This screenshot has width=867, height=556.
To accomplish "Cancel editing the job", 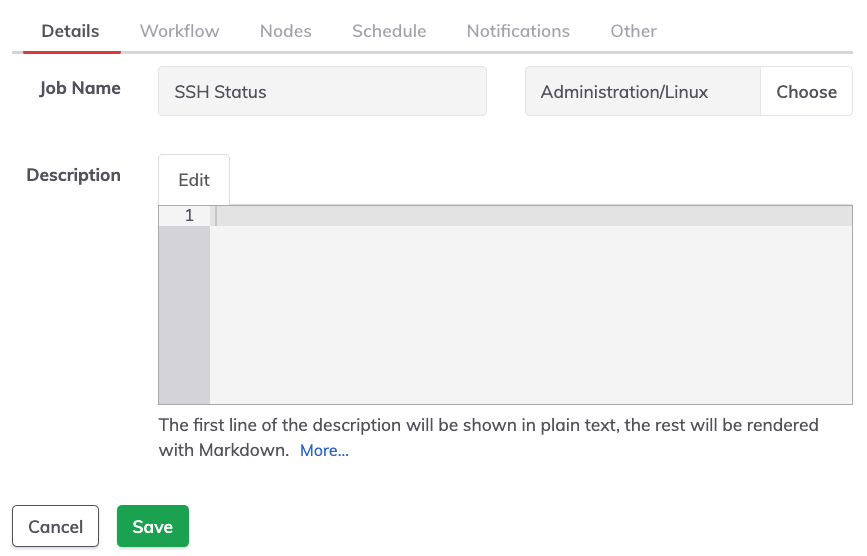I will pos(55,526).
